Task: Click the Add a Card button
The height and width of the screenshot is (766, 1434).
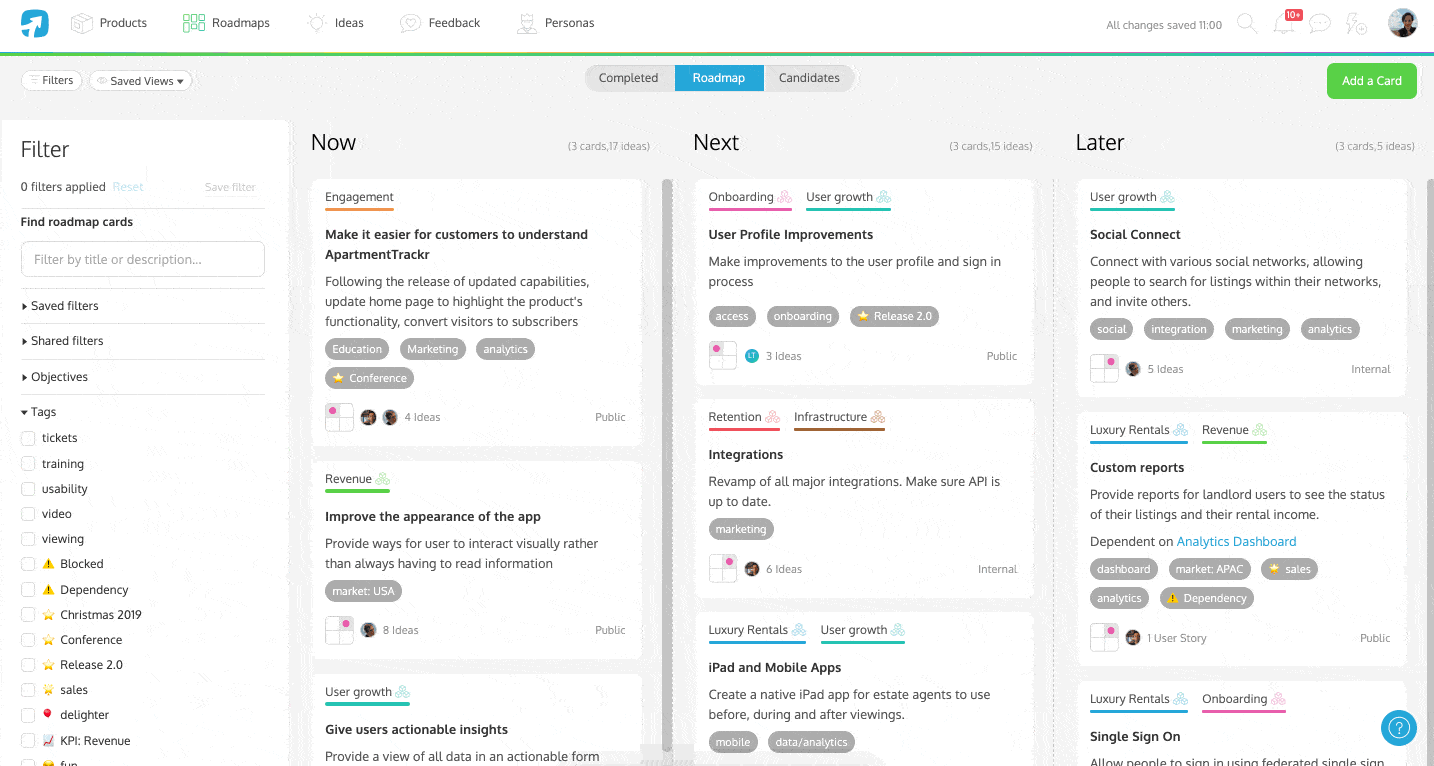Action: (1371, 81)
